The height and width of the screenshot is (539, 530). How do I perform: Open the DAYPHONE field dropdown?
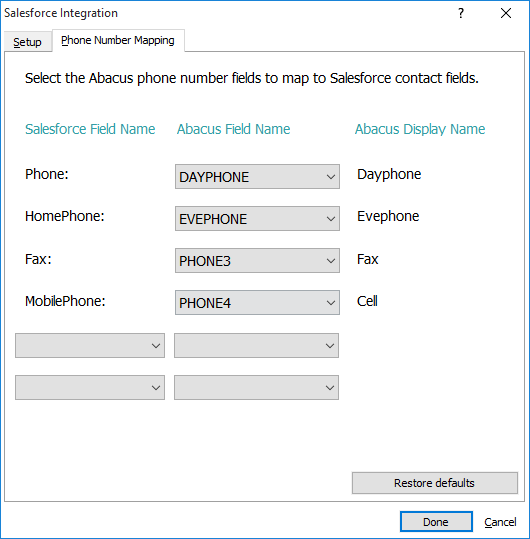pyautogui.click(x=257, y=177)
